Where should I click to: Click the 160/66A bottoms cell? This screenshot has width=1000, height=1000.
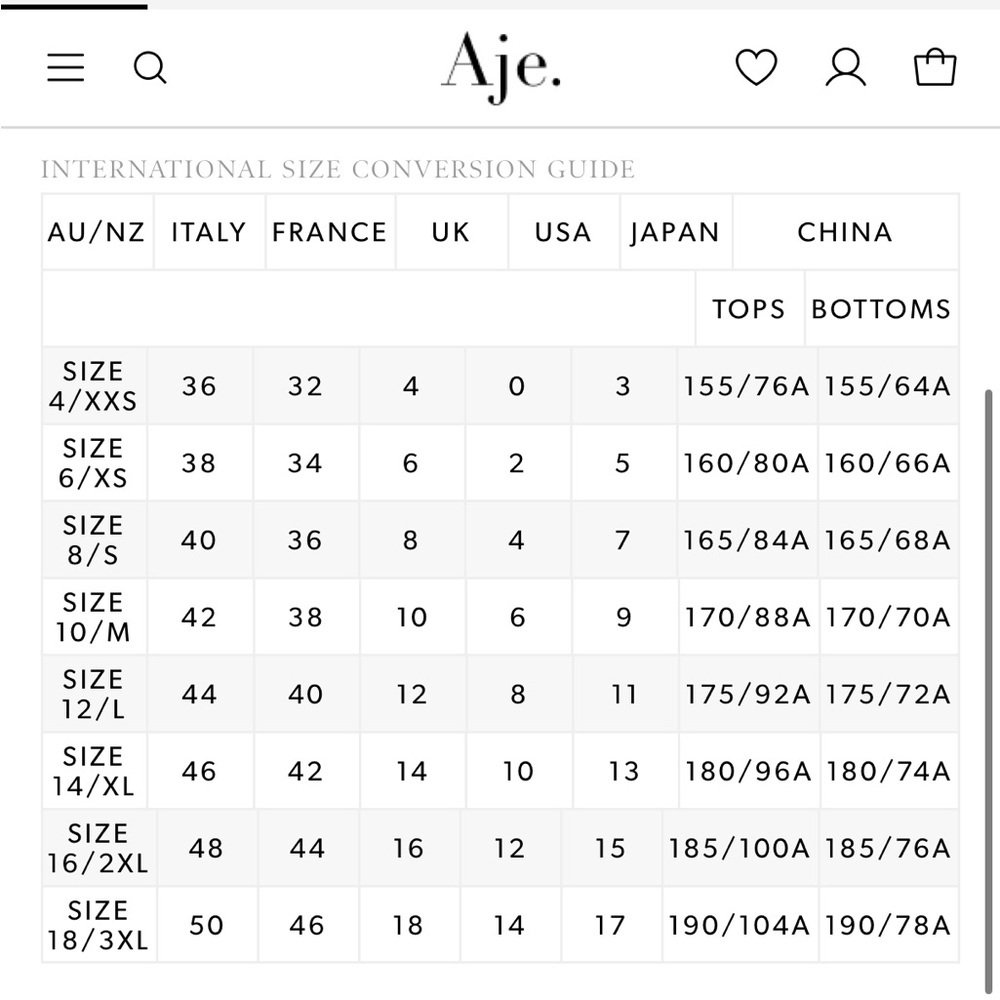888,463
